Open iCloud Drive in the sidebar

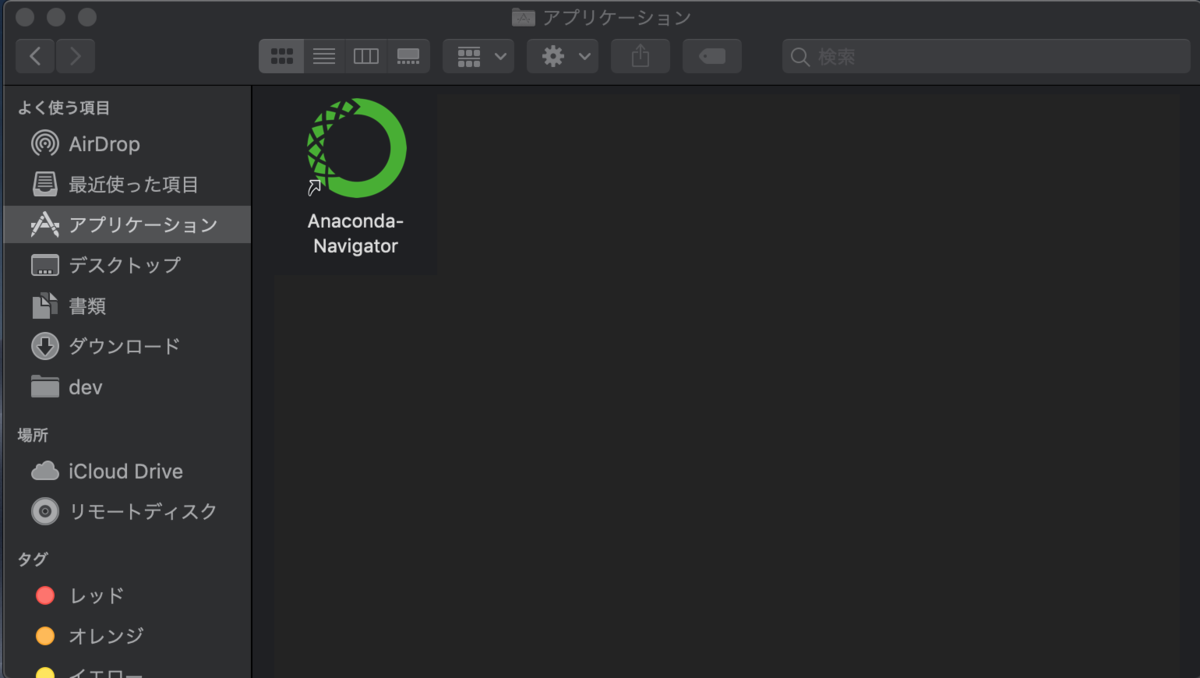(126, 471)
